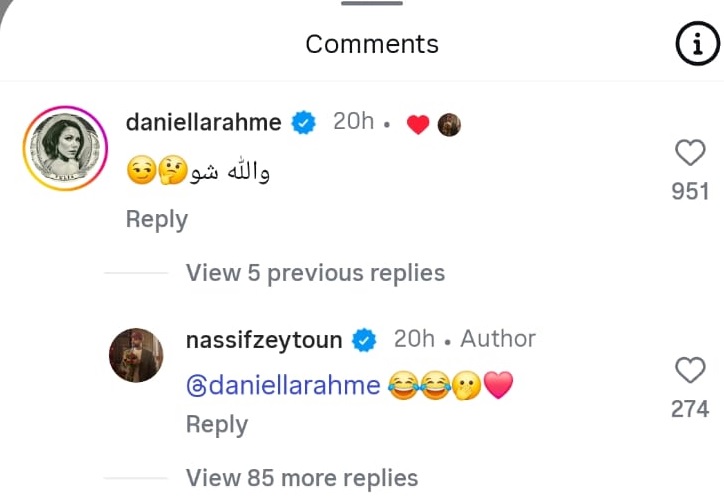Grab the sheet drag handle at the top
Image resolution: width=724 pixels, height=503 pixels.
tap(372, 3)
